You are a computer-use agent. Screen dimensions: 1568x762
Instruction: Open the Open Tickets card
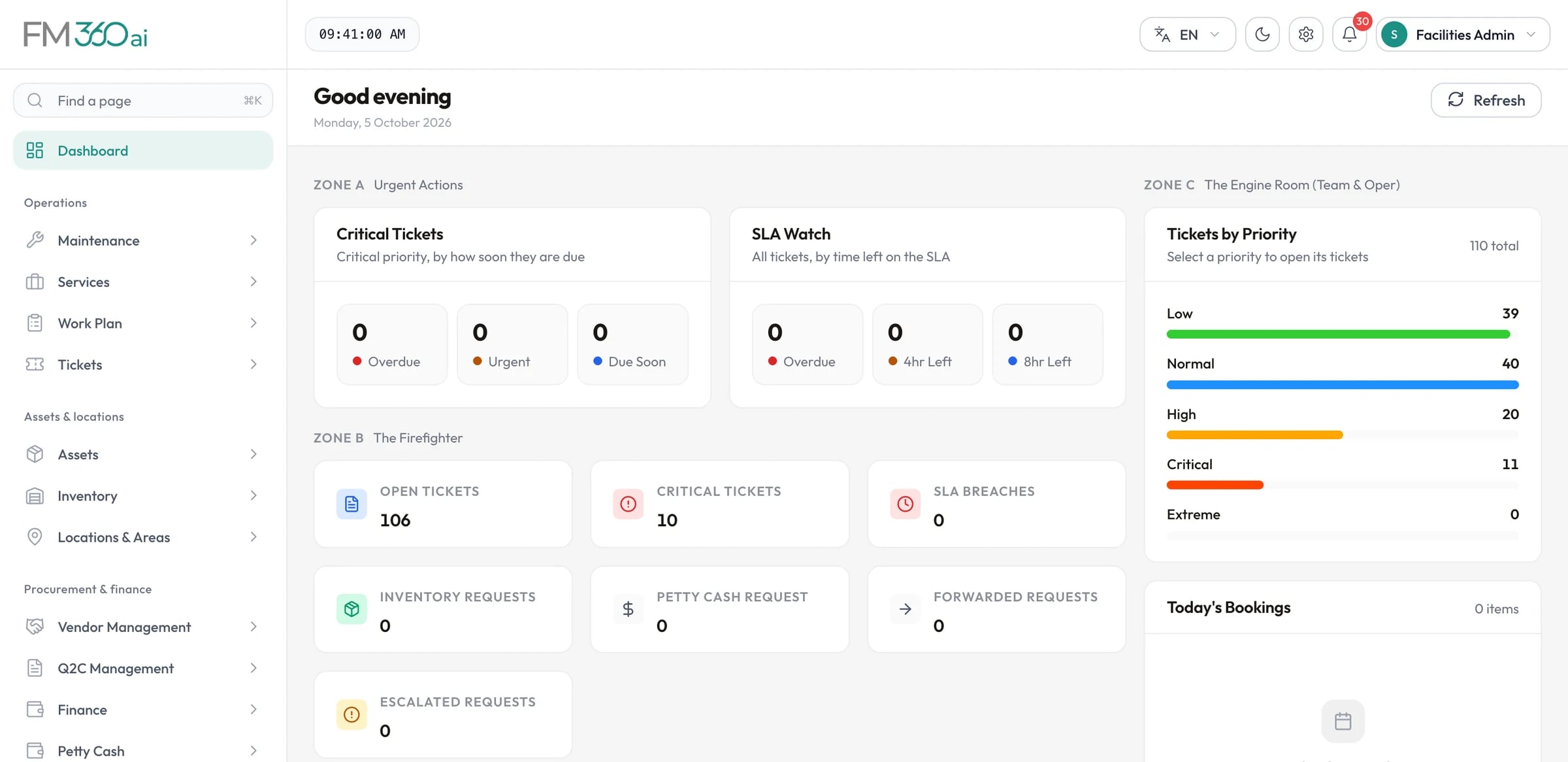click(443, 504)
